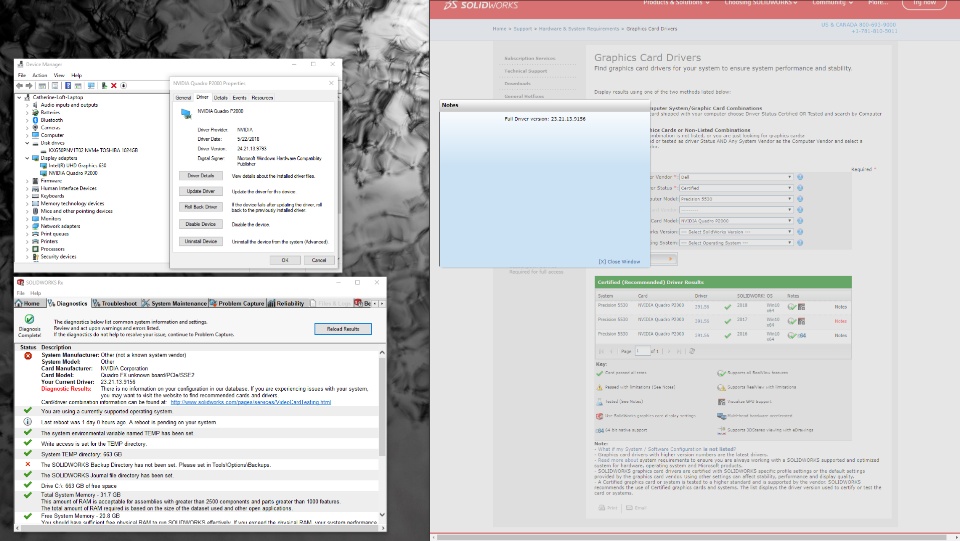Click RealView icon in the 2018 results row

click(x=792, y=307)
